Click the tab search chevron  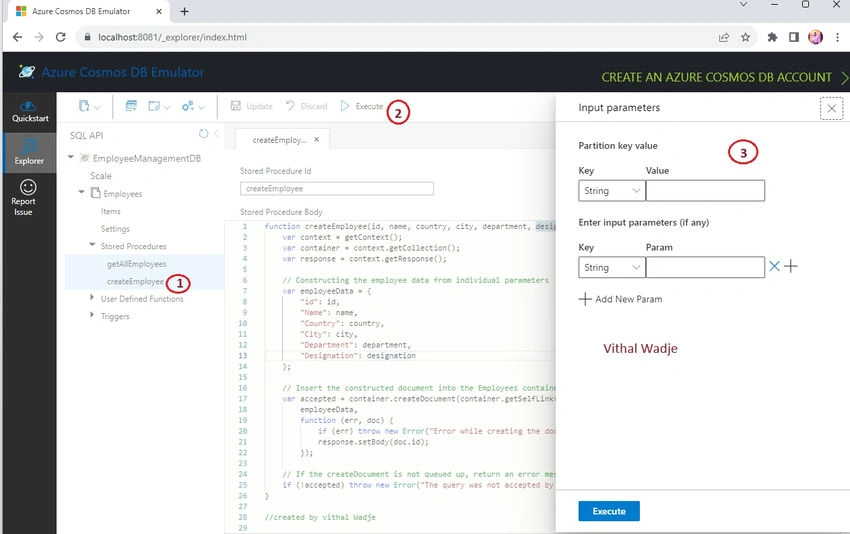744,4
